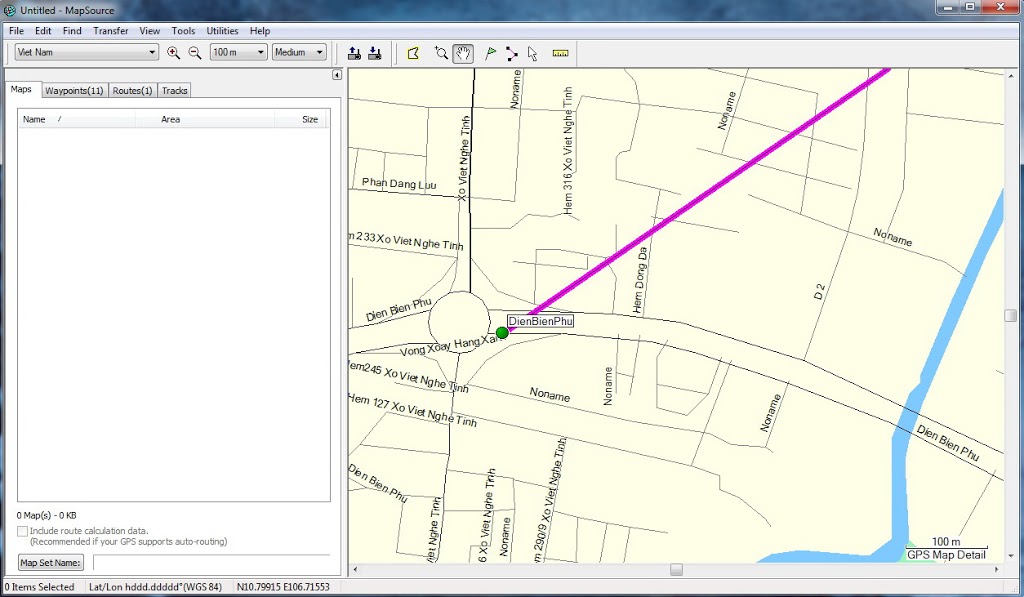Click the green DienBienPhu waypoint dot
Screen dimensions: 1024x597
[502, 333]
